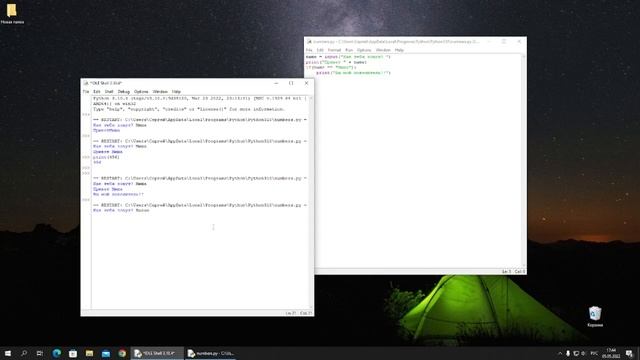640x360 pixels.
Task: Click the if statement line in editor
Action: [x=331, y=68]
